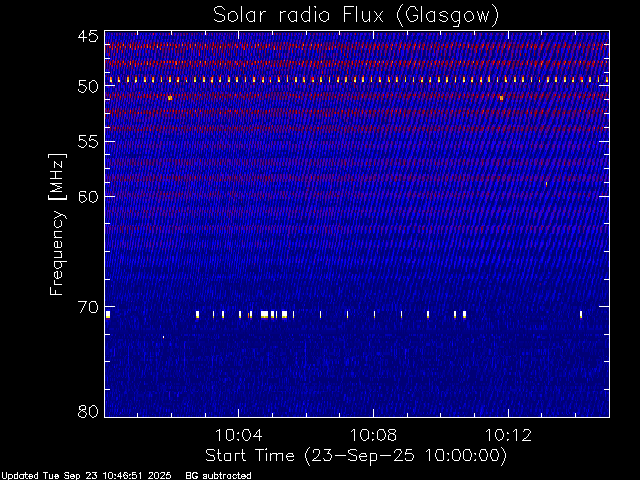Click the "BG subtracted" note
This screenshot has height=480, width=640.
(x=218, y=476)
